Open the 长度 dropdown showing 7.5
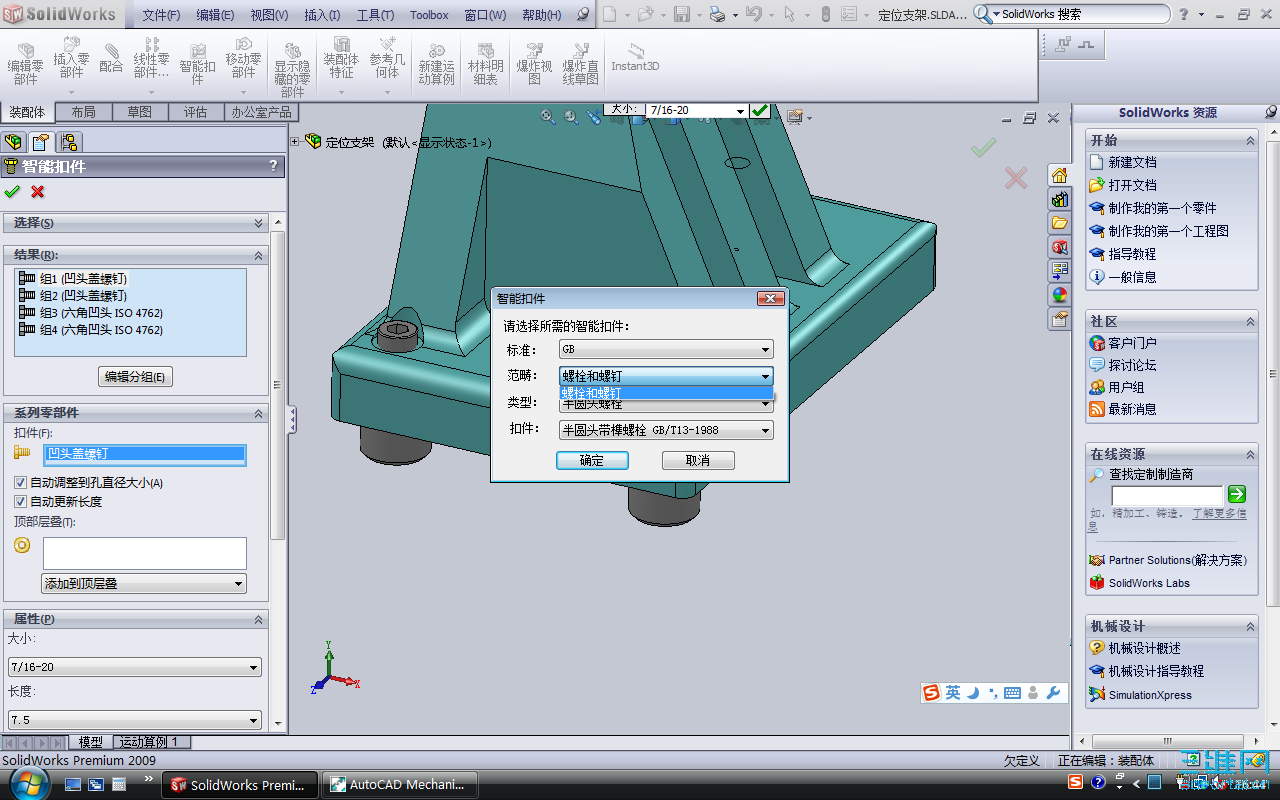1280x800 pixels. tap(135, 720)
